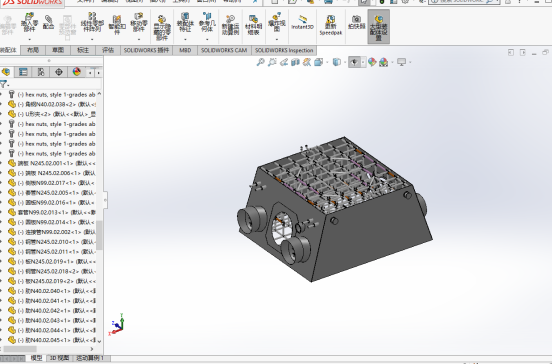Create a new motion study (新建运动算例)
552x364 pixels.
(230, 25)
